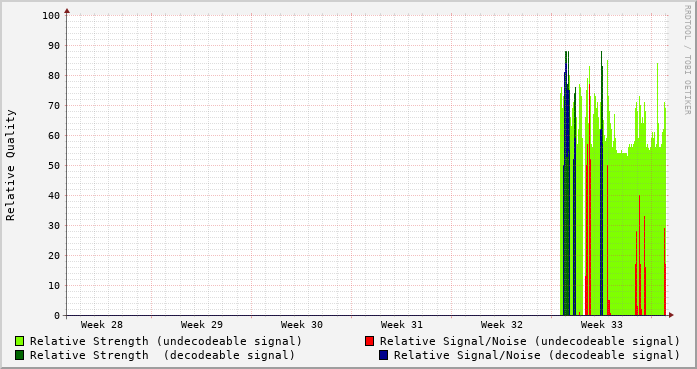Click the dark green decodeable strength swatch

20,355
